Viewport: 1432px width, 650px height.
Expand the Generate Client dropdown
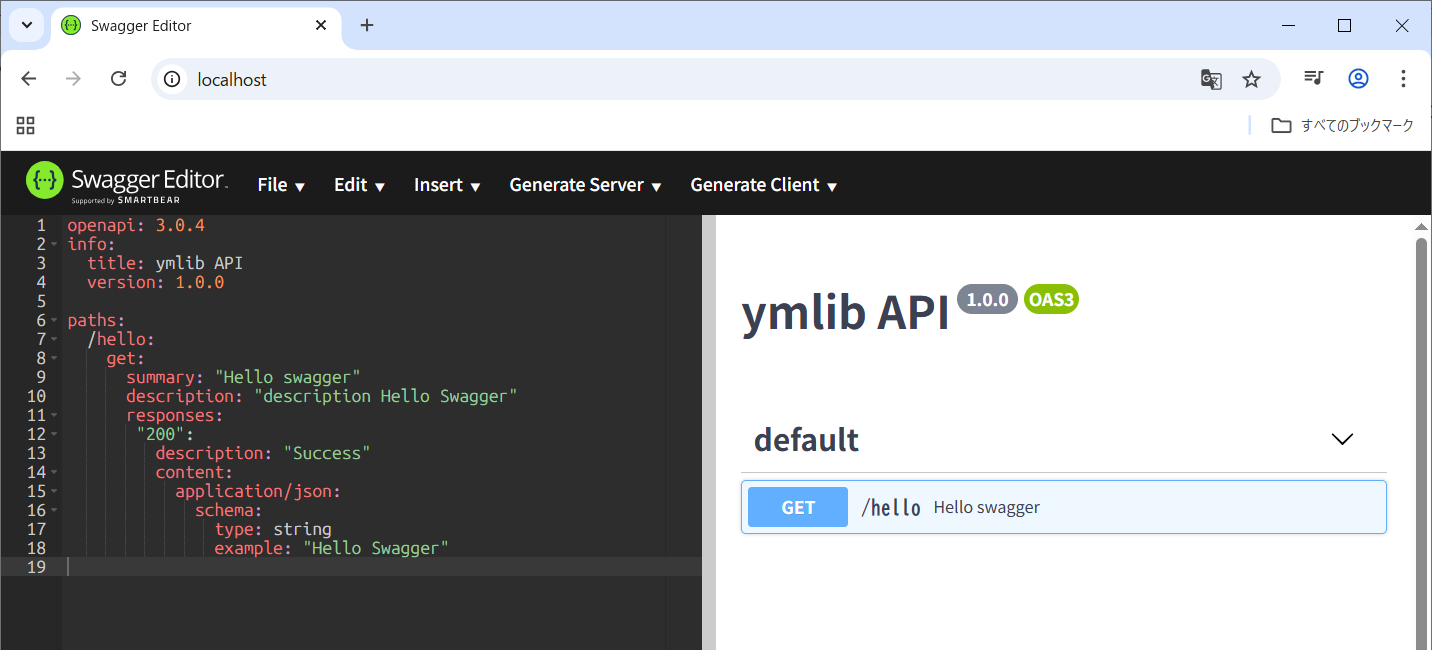tap(763, 185)
